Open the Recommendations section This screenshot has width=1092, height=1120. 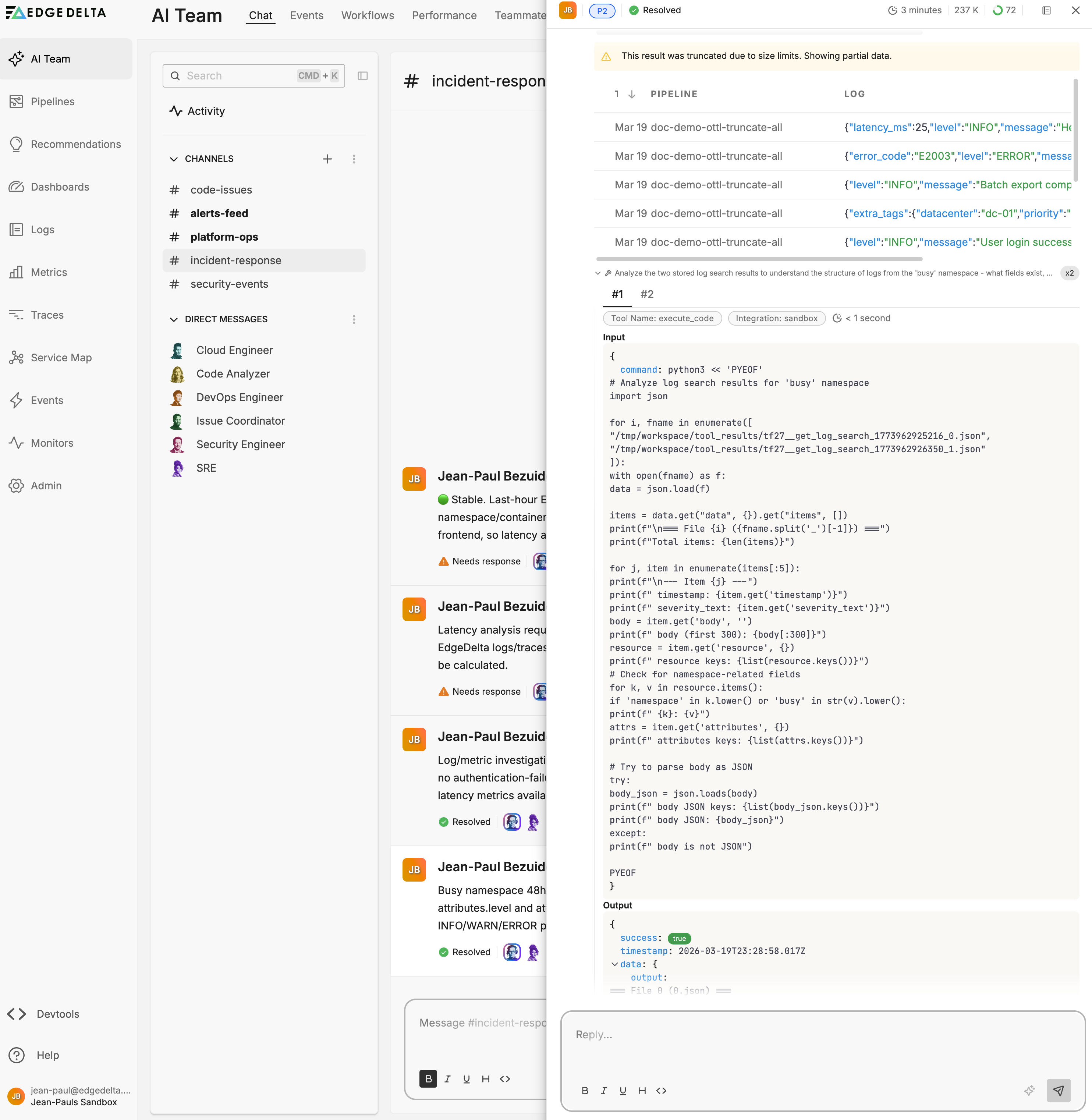(x=76, y=145)
